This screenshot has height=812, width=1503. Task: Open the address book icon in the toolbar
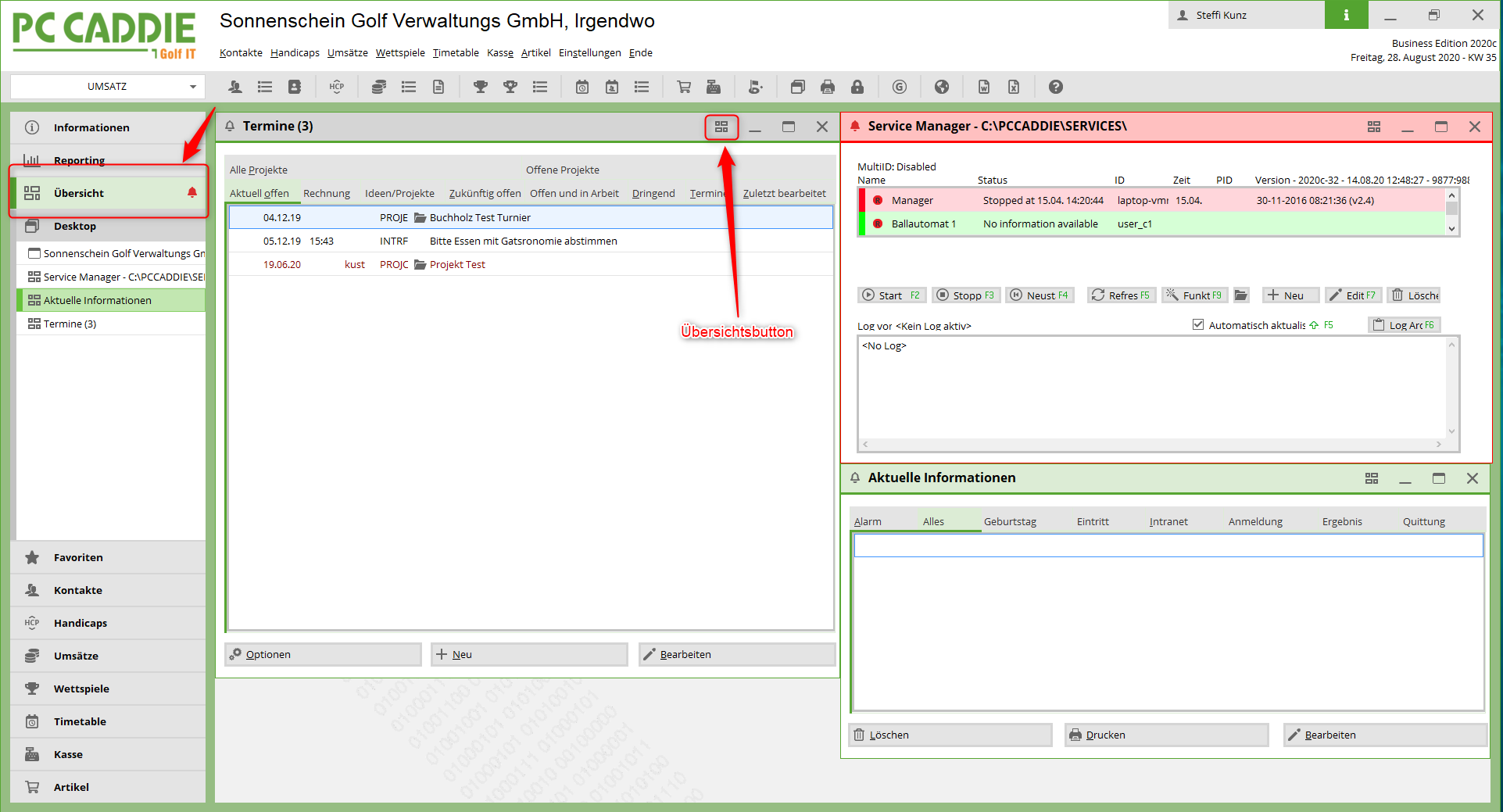pos(294,87)
